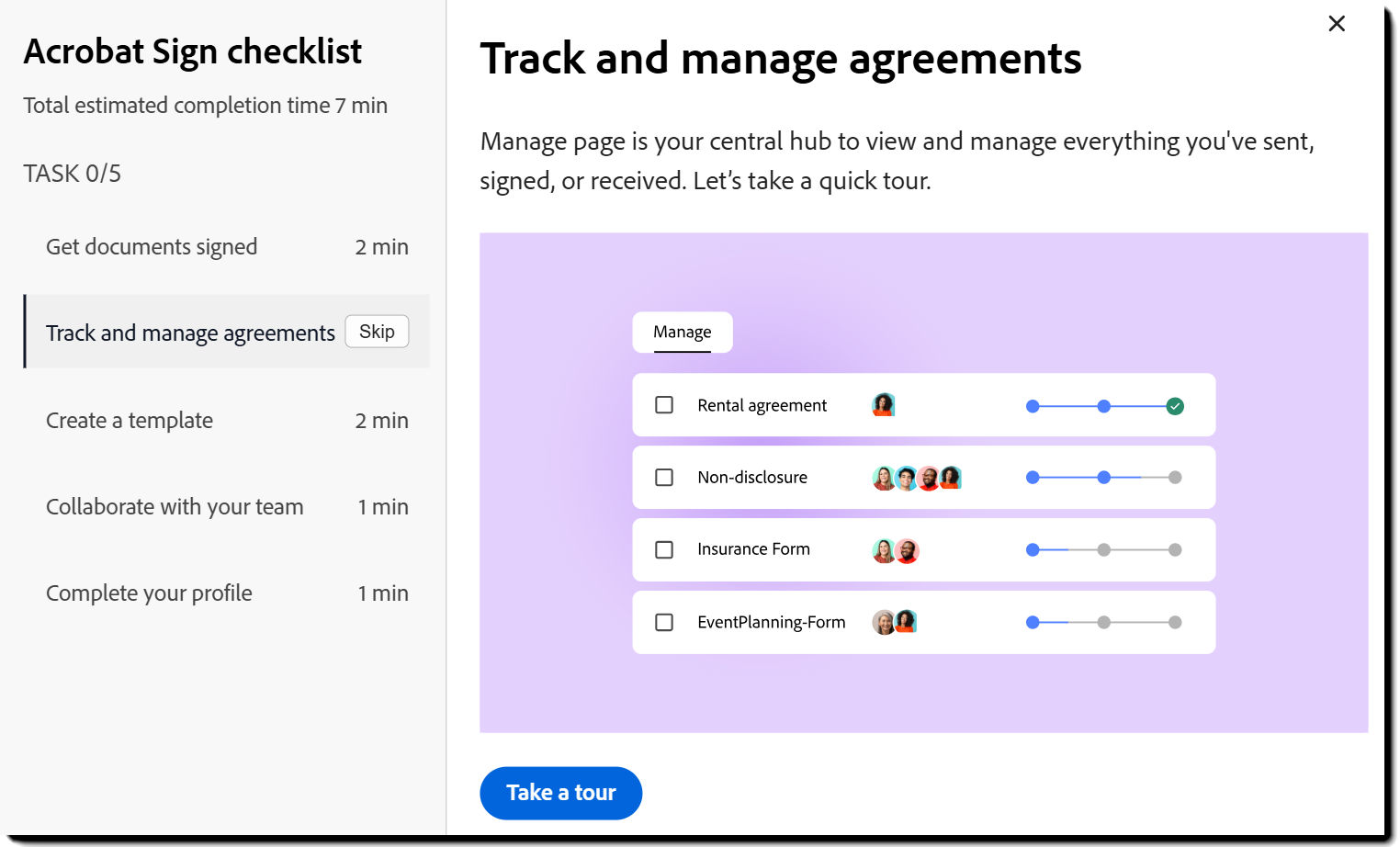
Task: Click the Rental agreement signer avatar
Action: pyautogui.click(x=883, y=404)
